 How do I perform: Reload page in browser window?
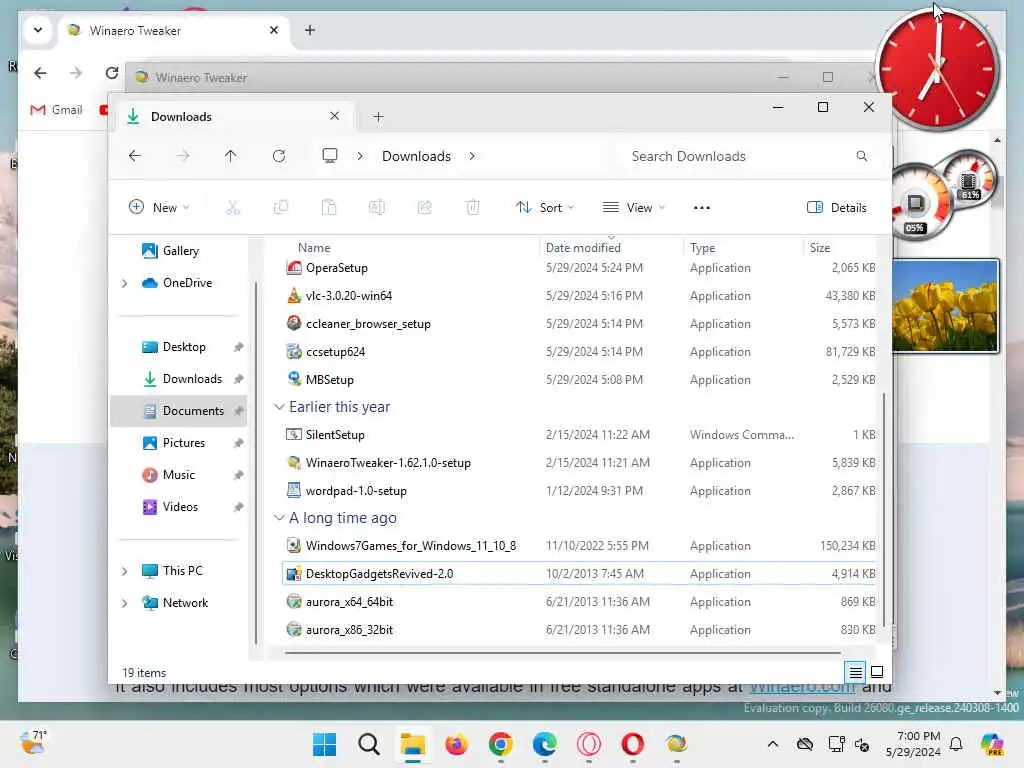[112, 73]
